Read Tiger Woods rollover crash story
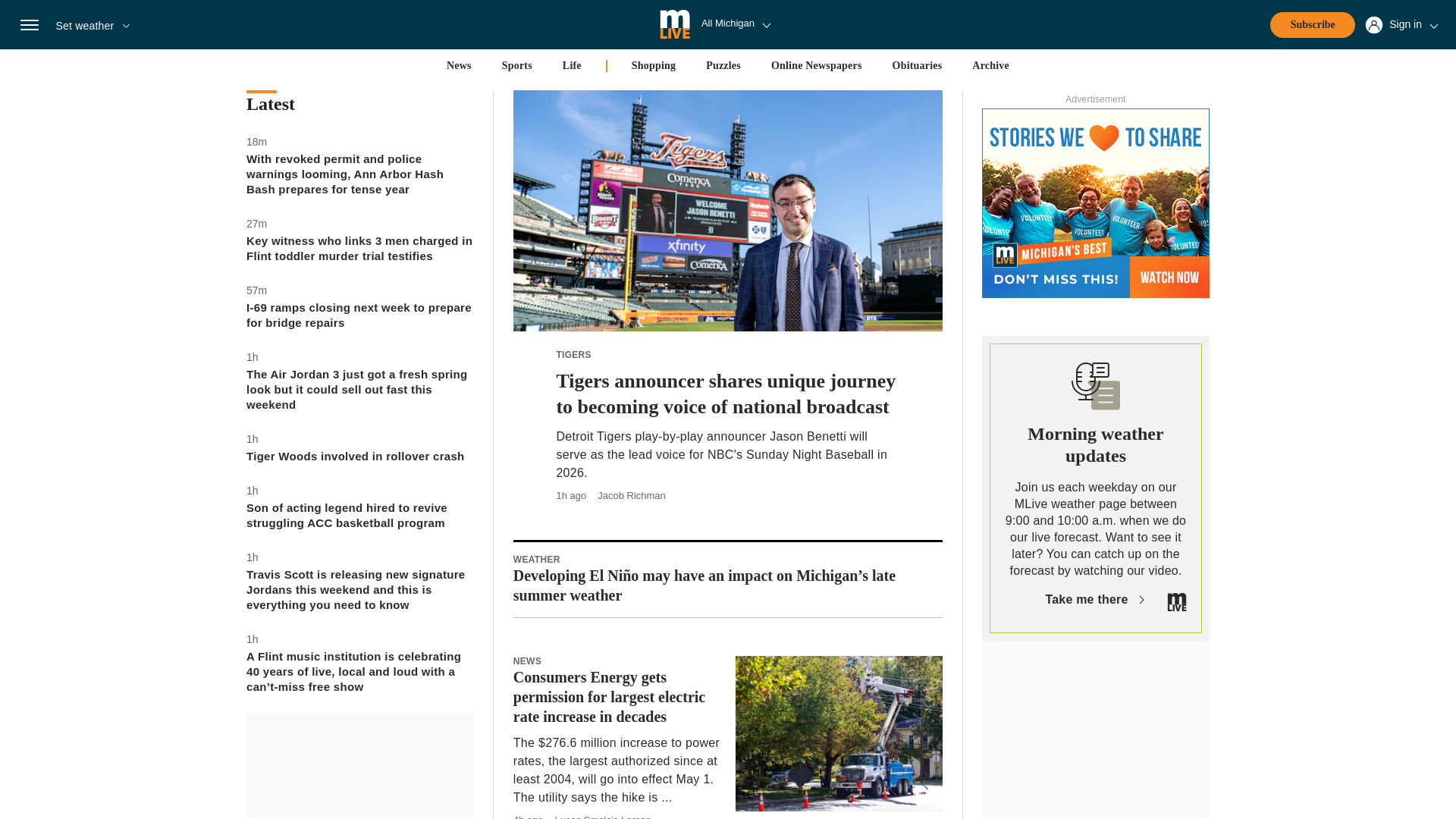The image size is (1456, 819). 355,457
